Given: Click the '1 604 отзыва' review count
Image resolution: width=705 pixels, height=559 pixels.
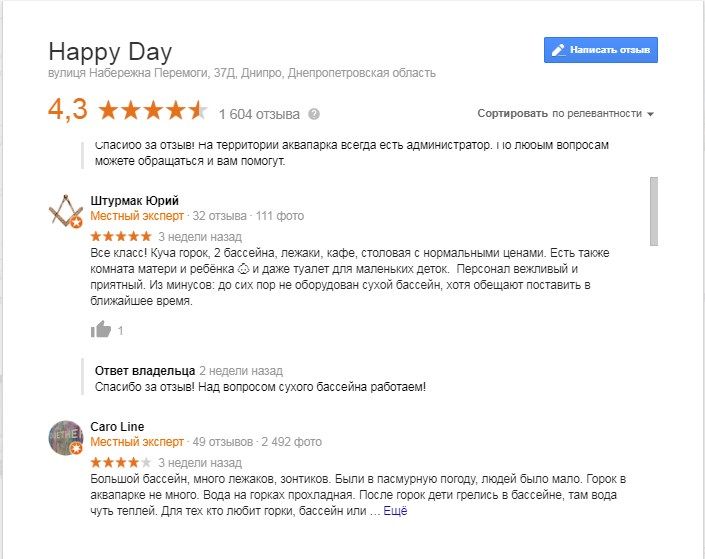Looking at the screenshot, I should [260, 113].
